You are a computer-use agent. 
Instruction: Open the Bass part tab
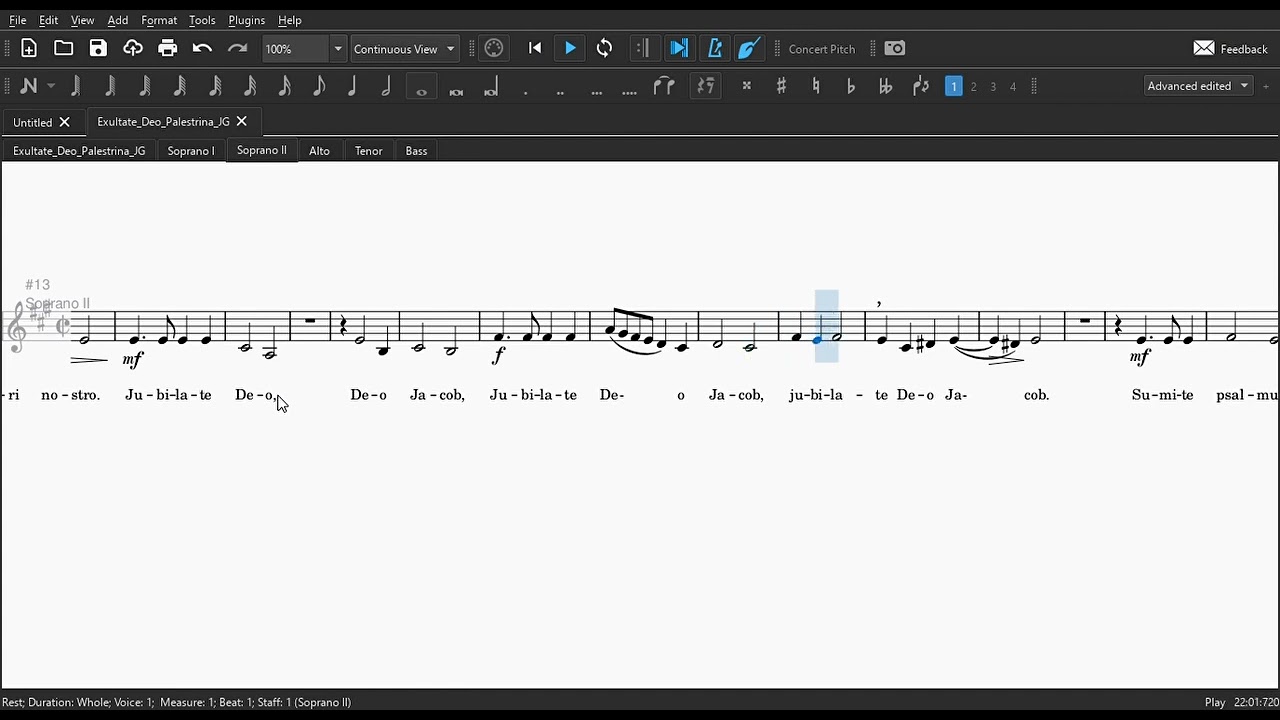pyautogui.click(x=416, y=151)
